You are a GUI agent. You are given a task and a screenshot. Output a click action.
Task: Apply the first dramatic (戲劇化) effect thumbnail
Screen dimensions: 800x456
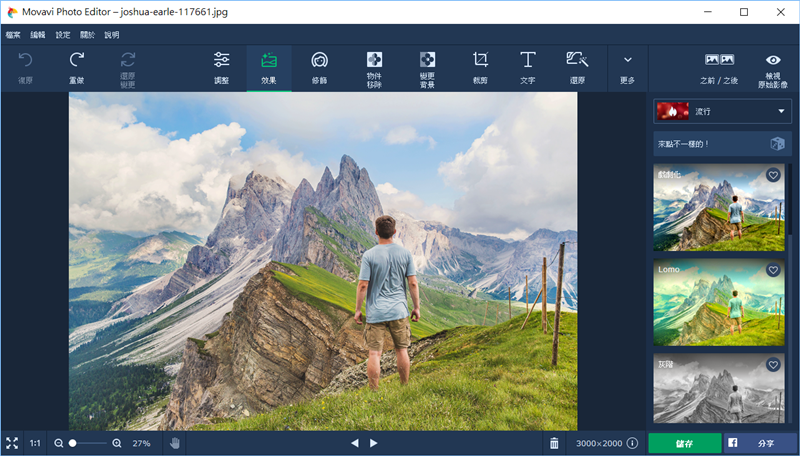pyautogui.click(x=719, y=208)
